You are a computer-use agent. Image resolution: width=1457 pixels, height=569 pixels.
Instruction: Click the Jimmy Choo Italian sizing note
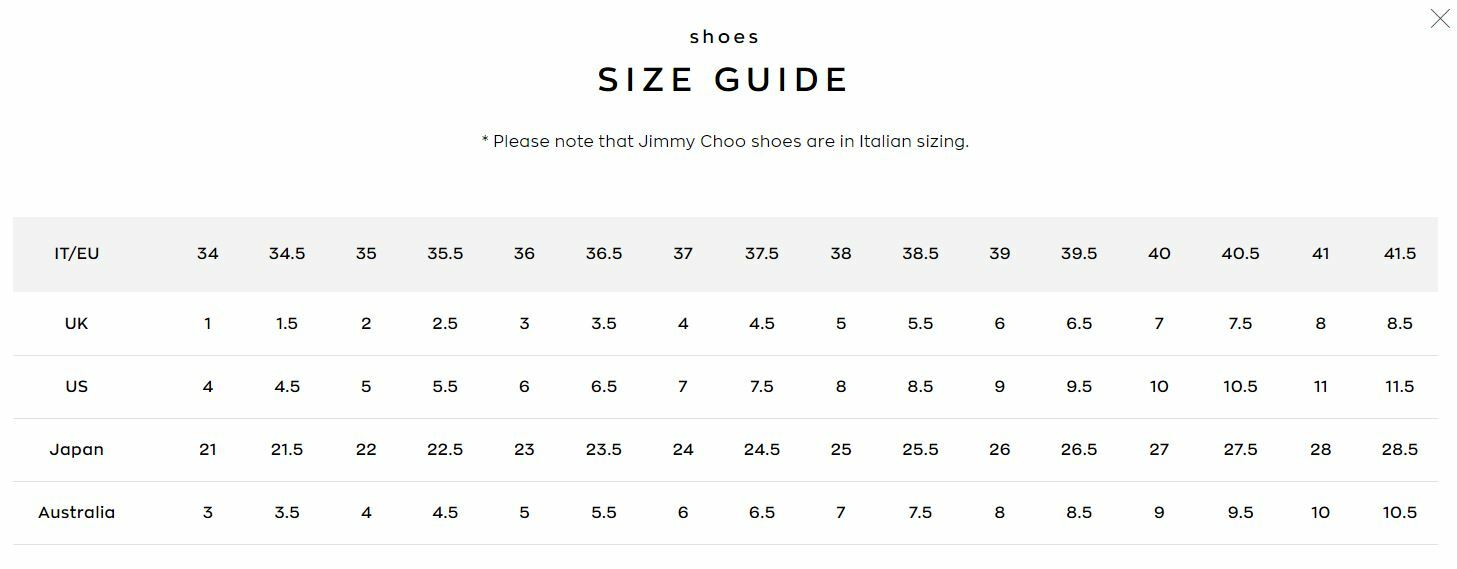725,141
